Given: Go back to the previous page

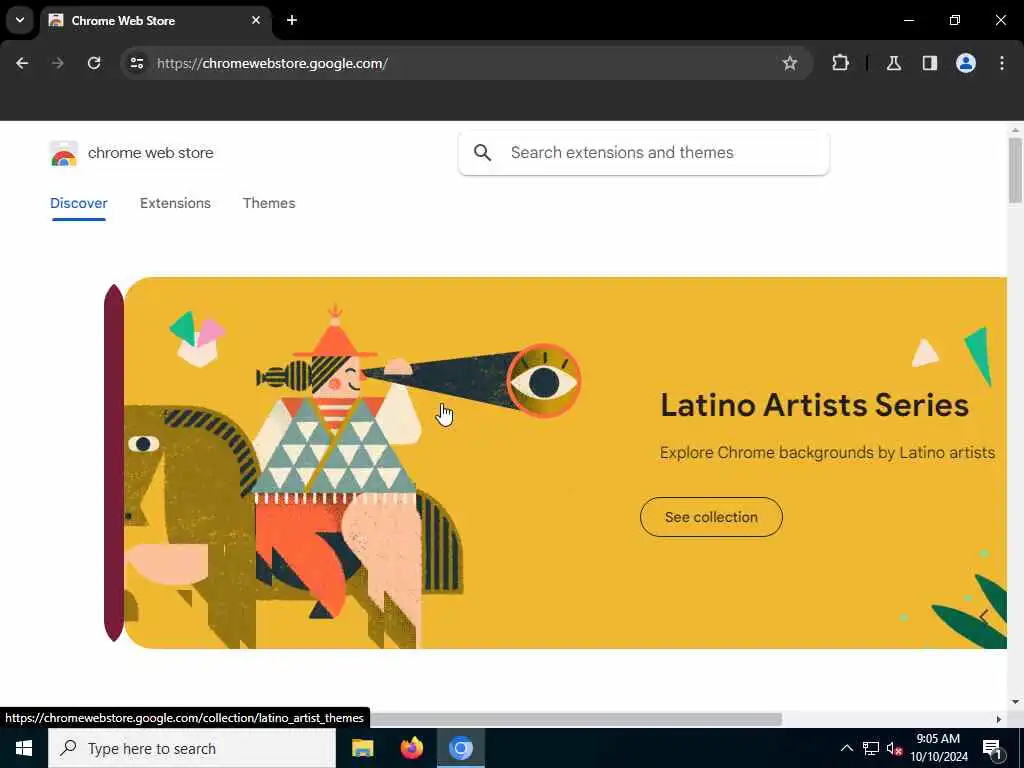Looking at the screenshot, I should pyautogui.click(x=22, y=63).
